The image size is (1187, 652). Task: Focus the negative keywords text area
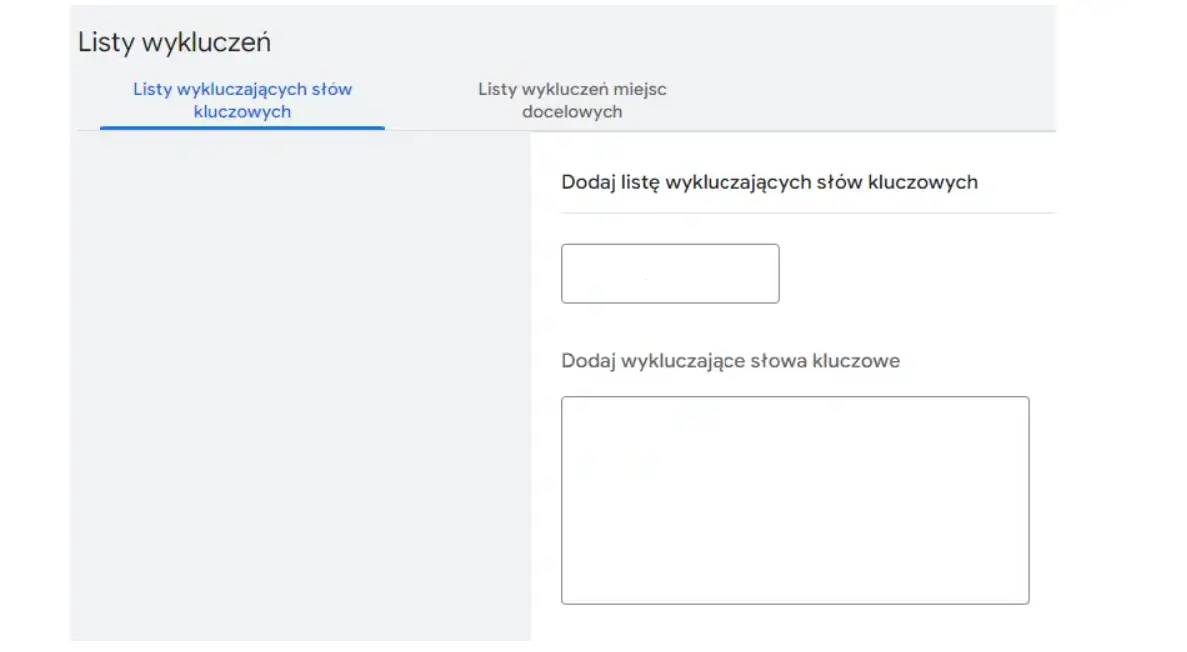pyautogui.click(x=795, y=500)
